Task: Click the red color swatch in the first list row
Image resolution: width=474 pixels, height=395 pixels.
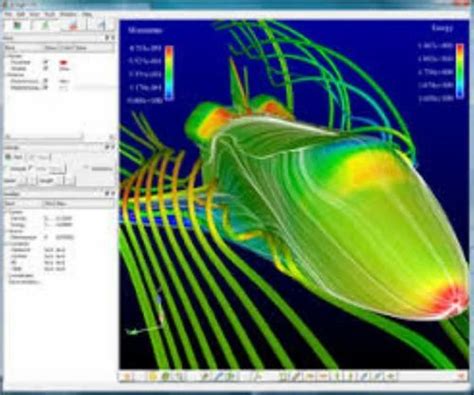Action: coord(63,62)
